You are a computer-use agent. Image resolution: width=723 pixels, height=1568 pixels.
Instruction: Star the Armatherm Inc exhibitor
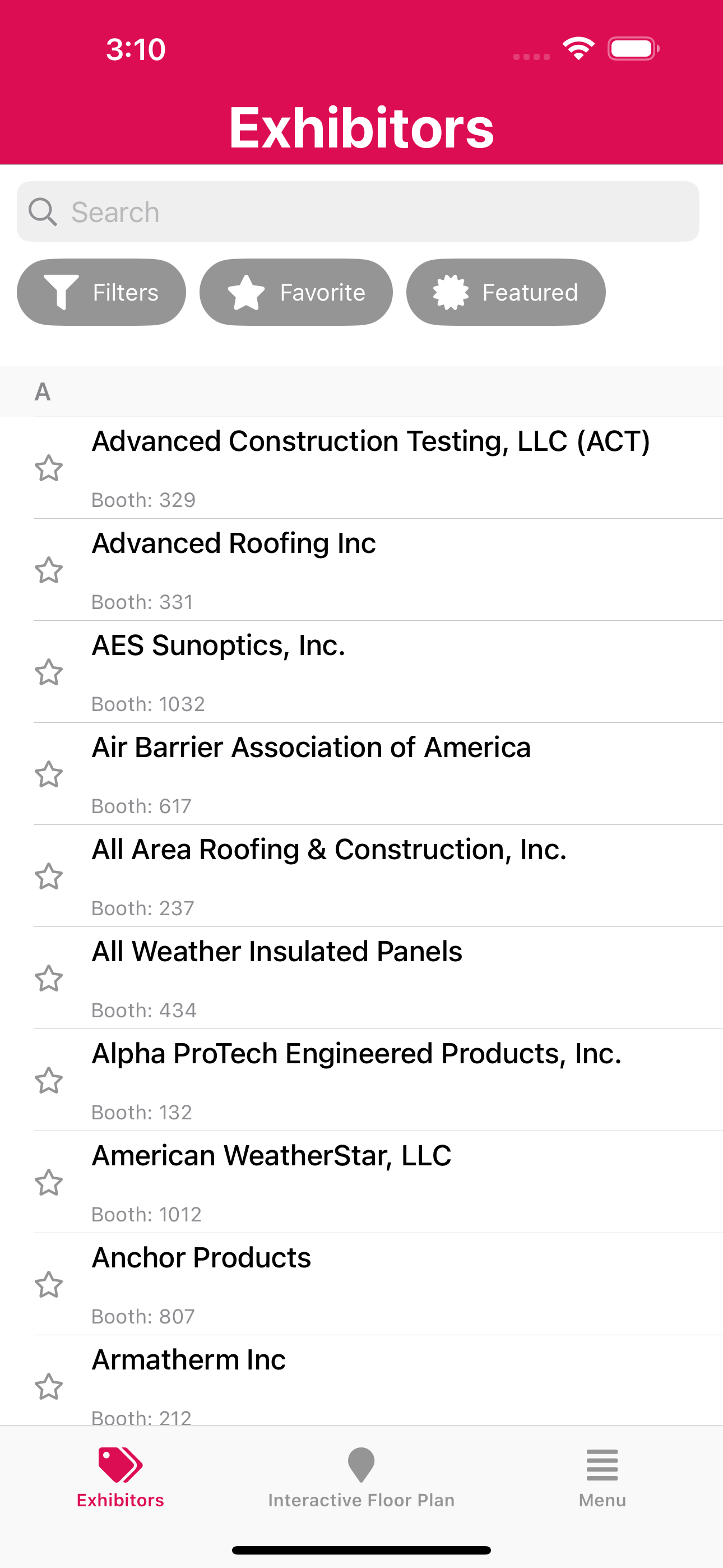click(49, 1387)
